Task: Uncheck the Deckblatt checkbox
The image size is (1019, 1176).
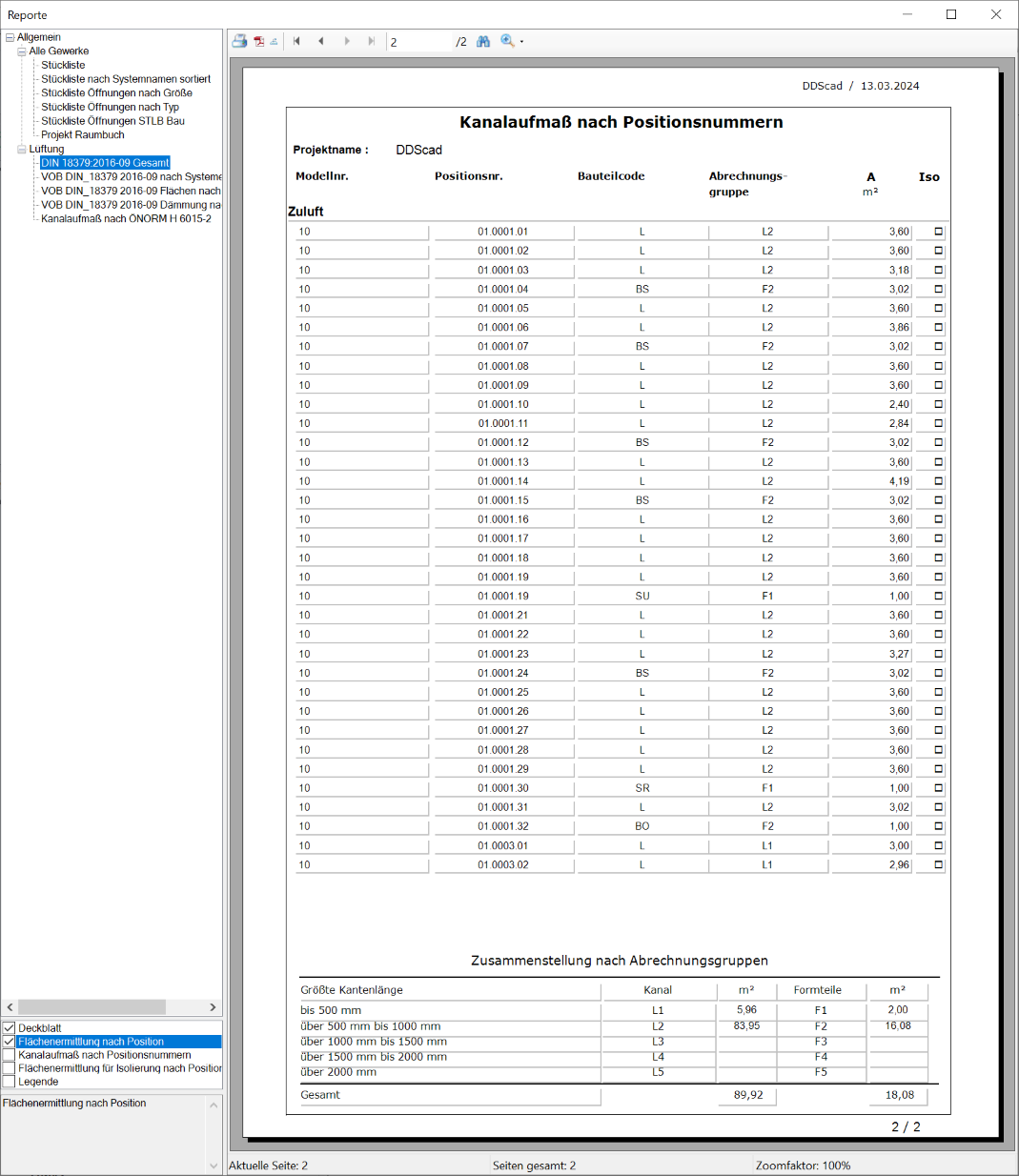Action: coord(9,1028)
